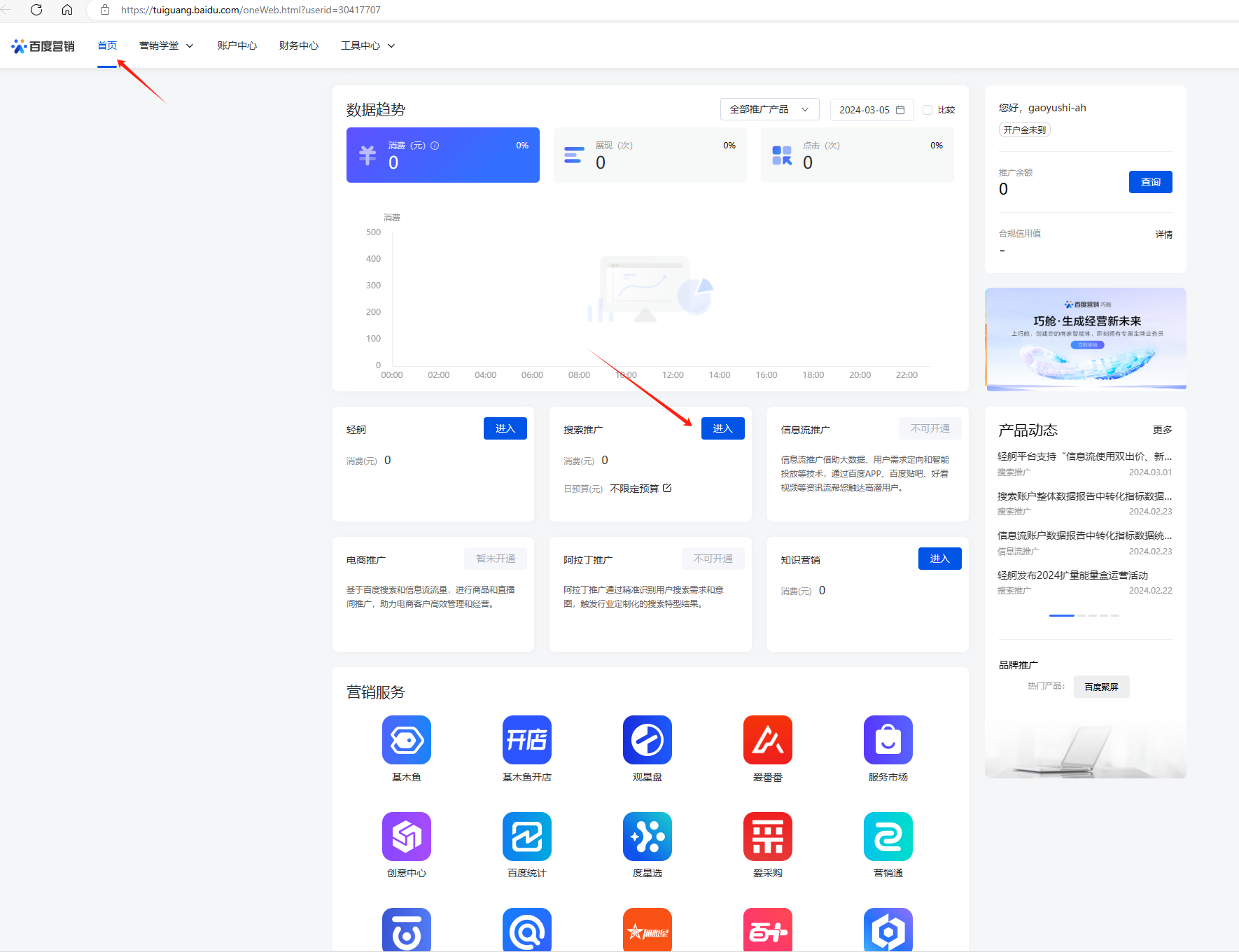Open the 基木鱼开店 icon
This screenshot has width=1239, height=952.
click(527, 740)
